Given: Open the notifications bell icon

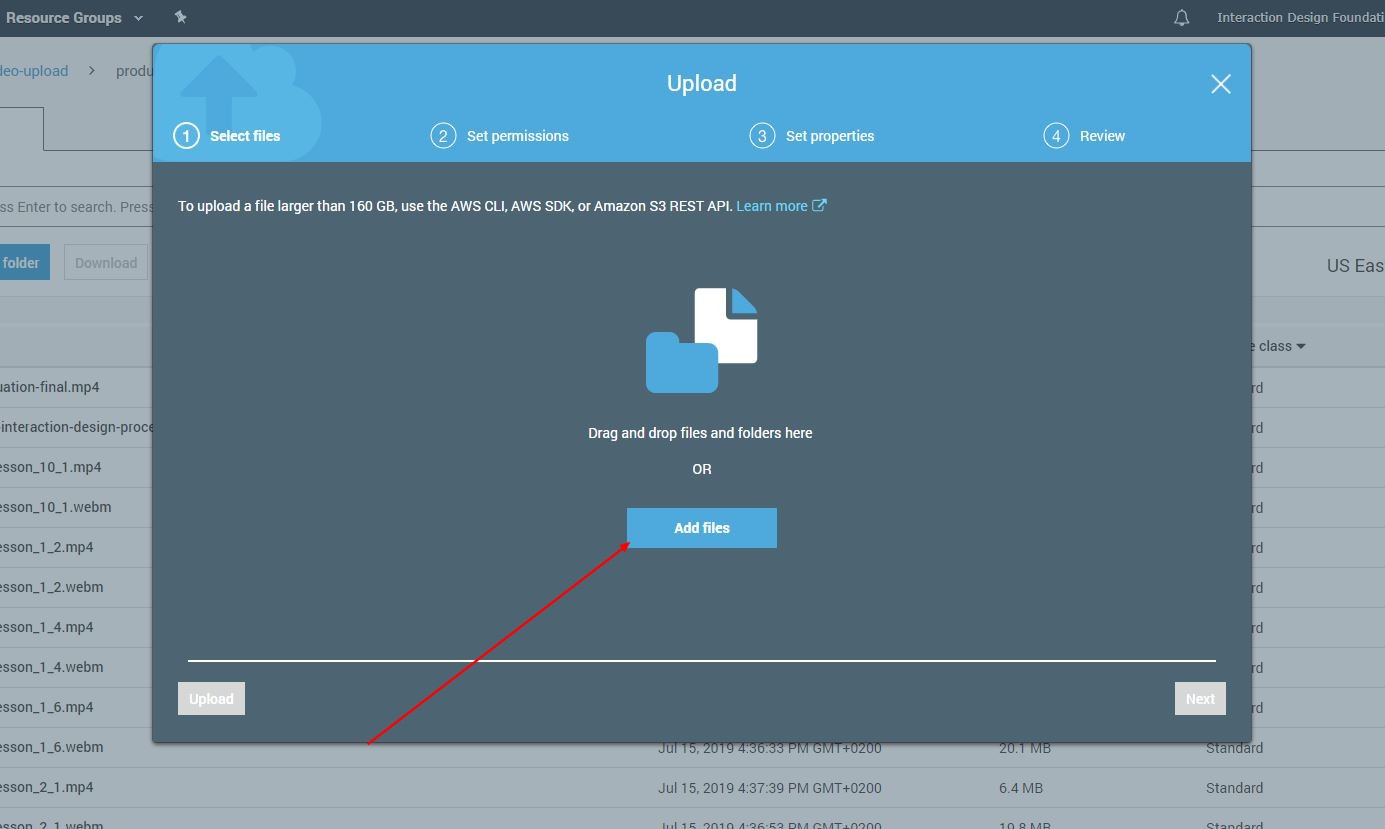Looking at the screenshot, I should coord(1181,18).
